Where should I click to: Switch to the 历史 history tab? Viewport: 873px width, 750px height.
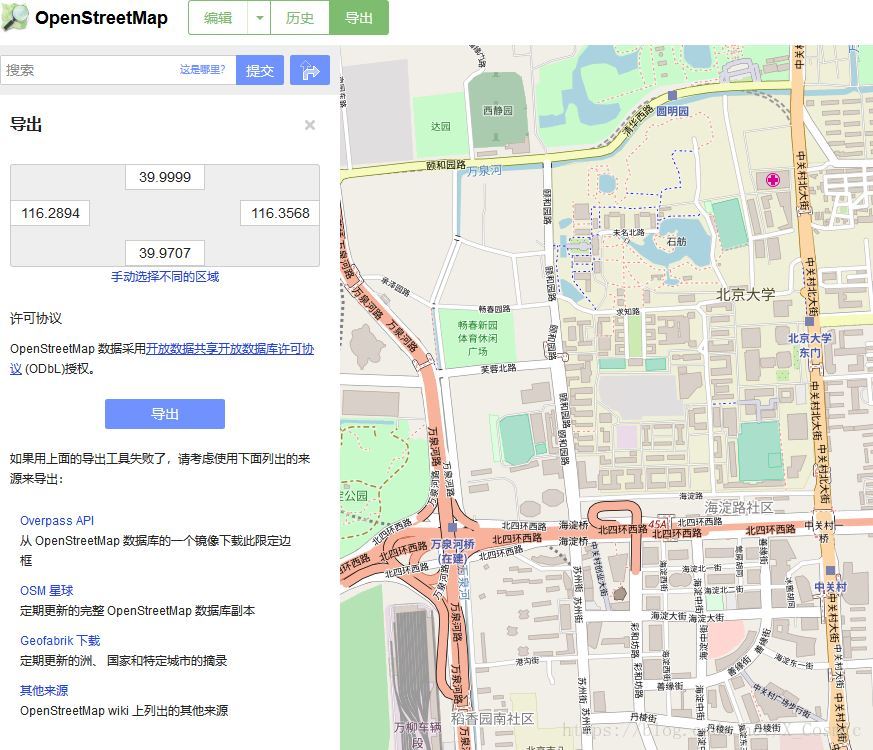(300, 18)
